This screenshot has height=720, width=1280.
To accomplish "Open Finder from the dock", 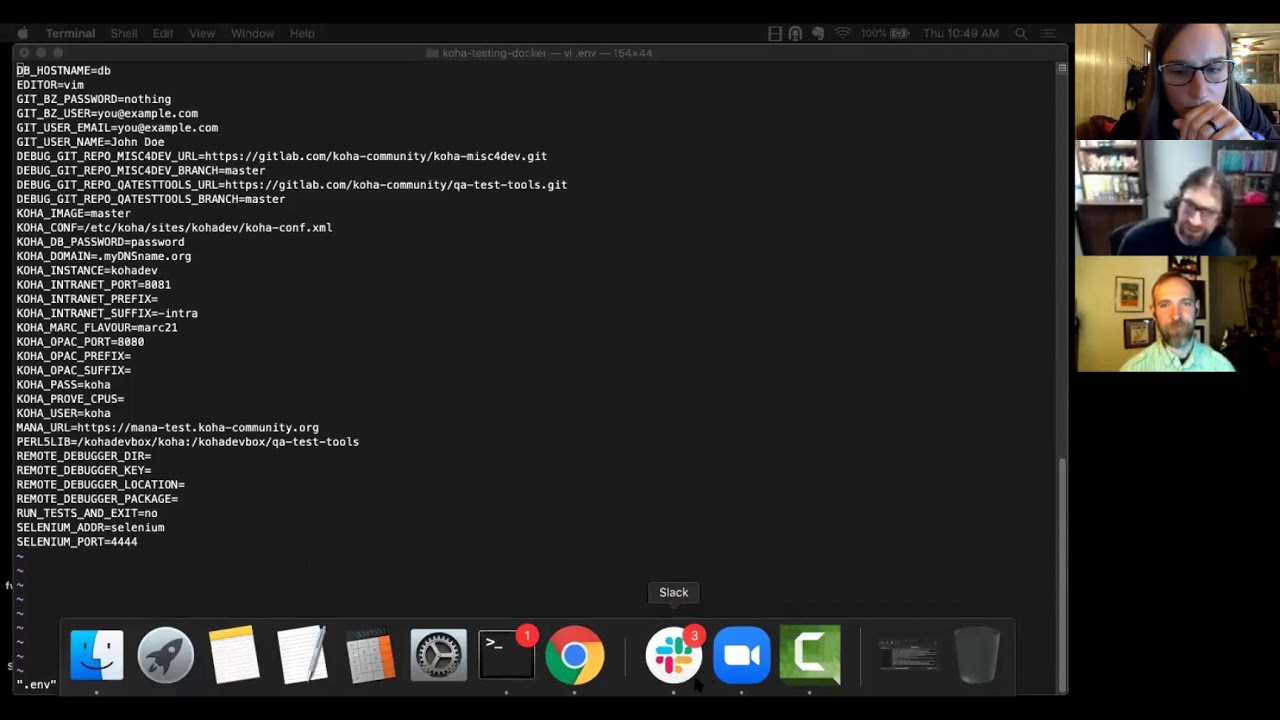I will tap(97, 655).
